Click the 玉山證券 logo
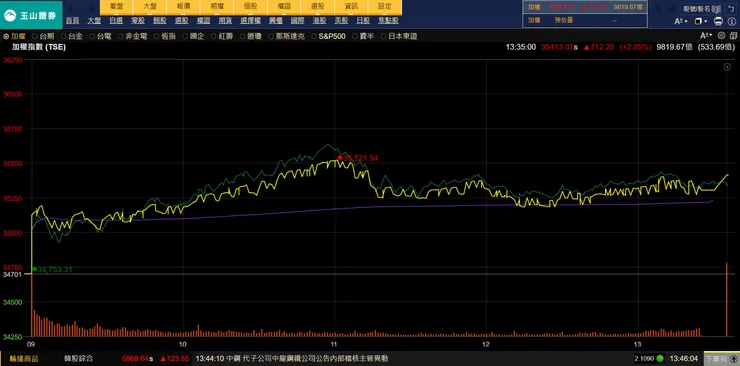Image resolution: width=740 pixels, height=366 pixels. coord(31,15)
